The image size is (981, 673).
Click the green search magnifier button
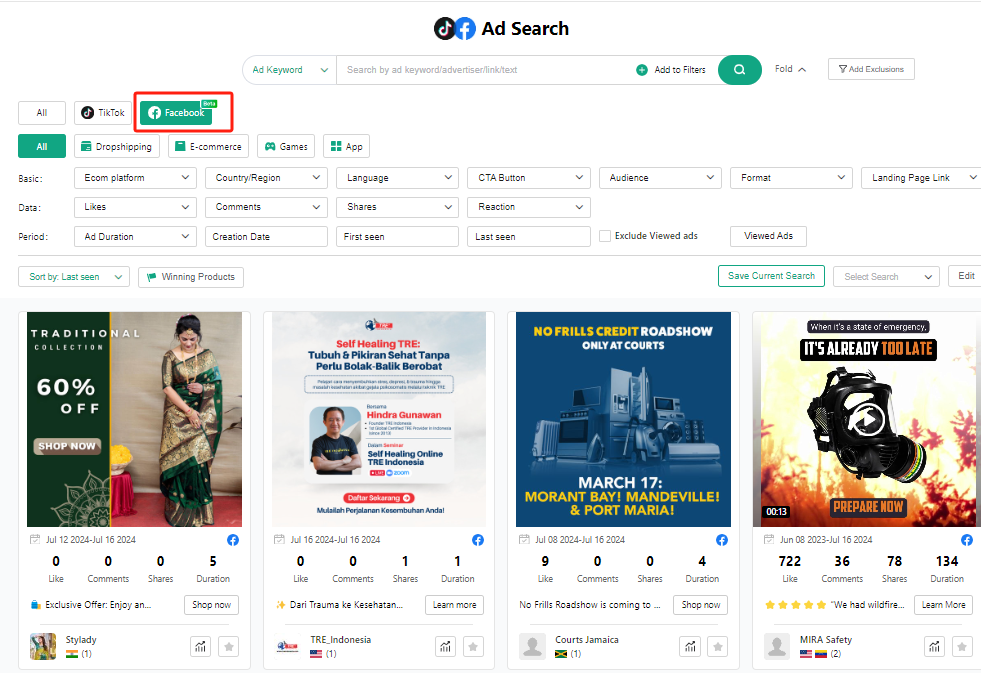[x=740, y=69]
